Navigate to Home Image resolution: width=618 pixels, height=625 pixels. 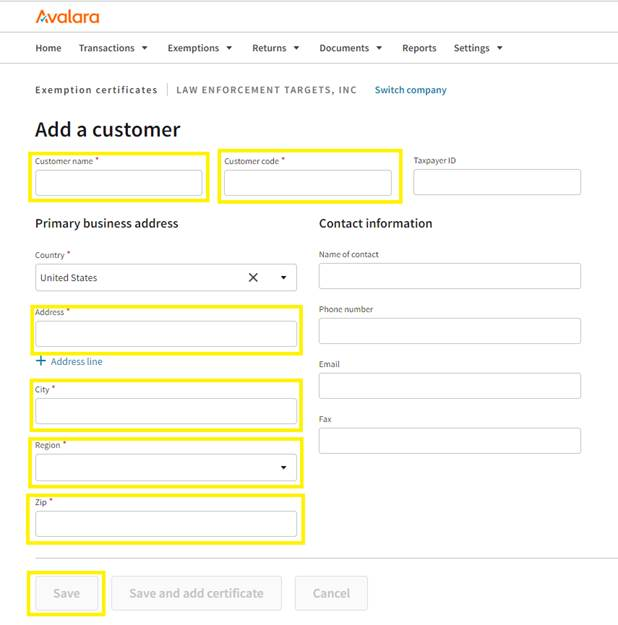(x=48, y=48)
